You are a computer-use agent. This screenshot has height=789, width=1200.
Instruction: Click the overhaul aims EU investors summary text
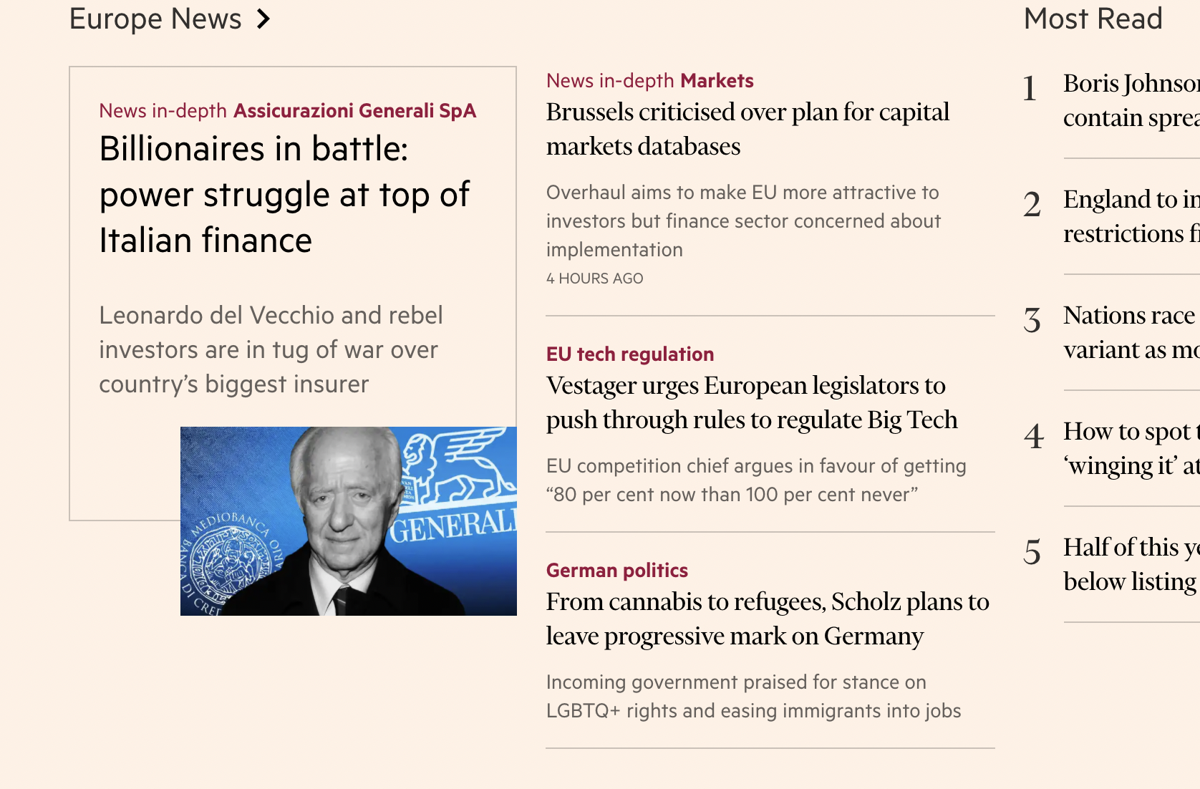click(x=743, y=221)
